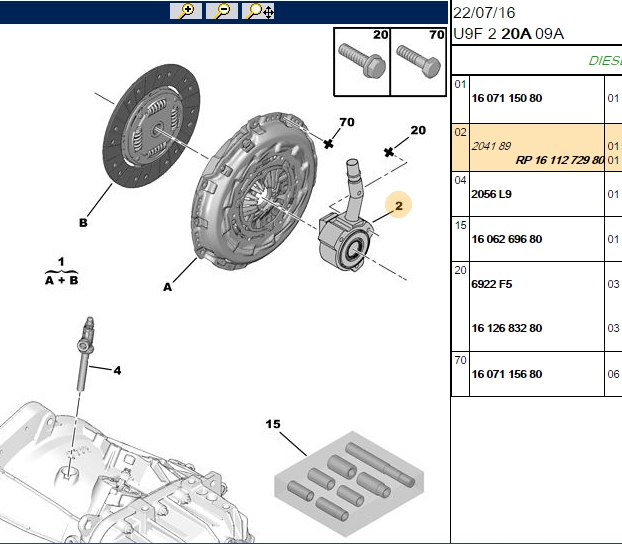Select callout number 70 on diagram
This screenshot has height=544, width=622.
(x=347, y=122)
